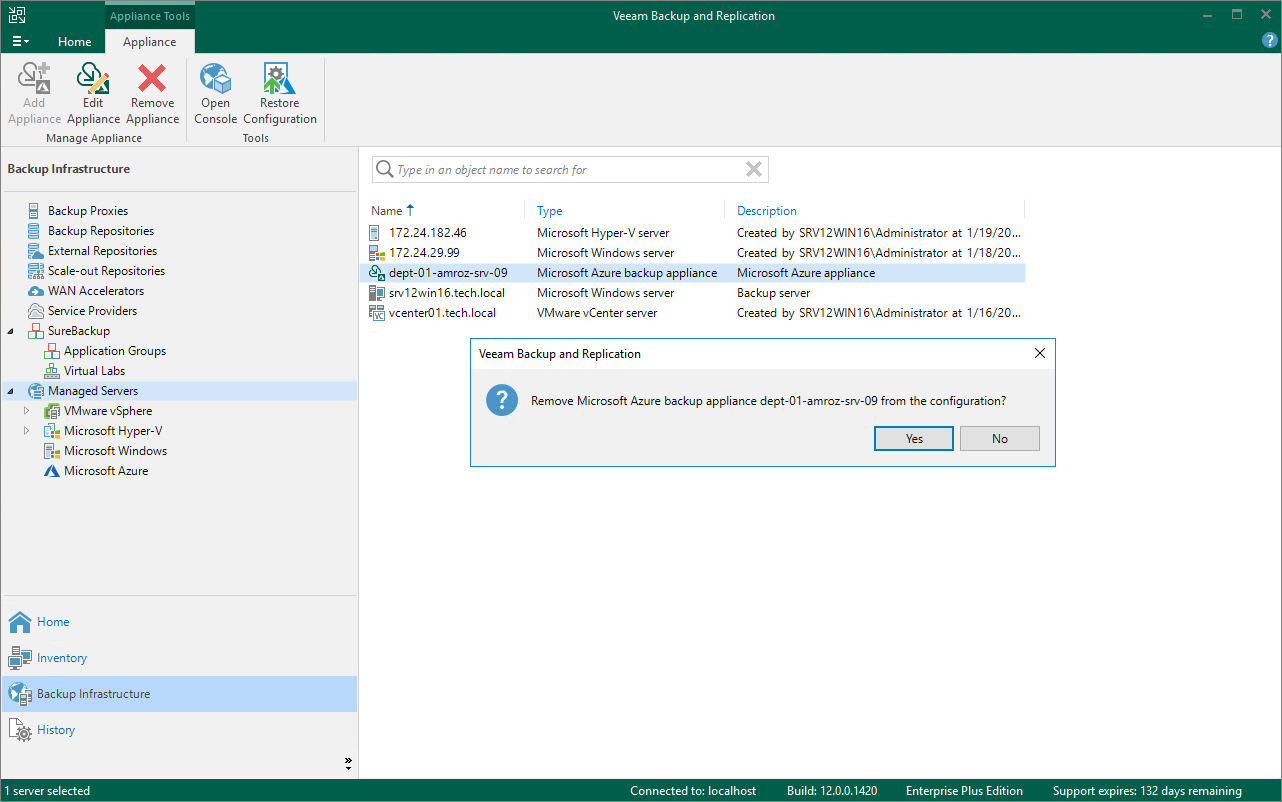Viewport: 1282px width, 802px height.
Task: Sort list by the Type column header
Action: pos(550,211)
